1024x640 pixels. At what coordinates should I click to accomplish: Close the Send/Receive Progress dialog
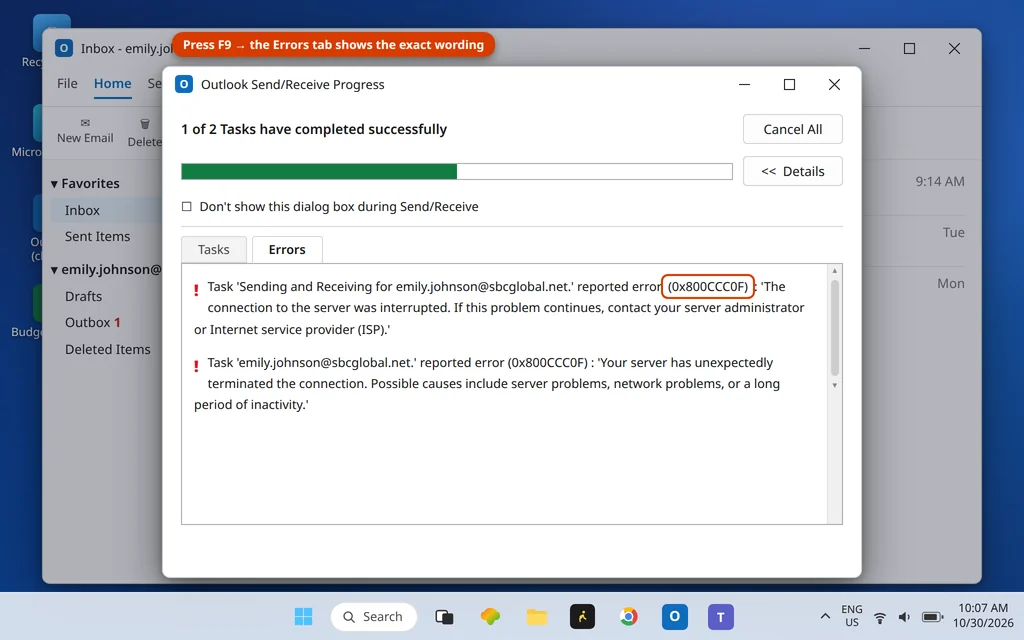pyautogui.click(x=834, y=84)
